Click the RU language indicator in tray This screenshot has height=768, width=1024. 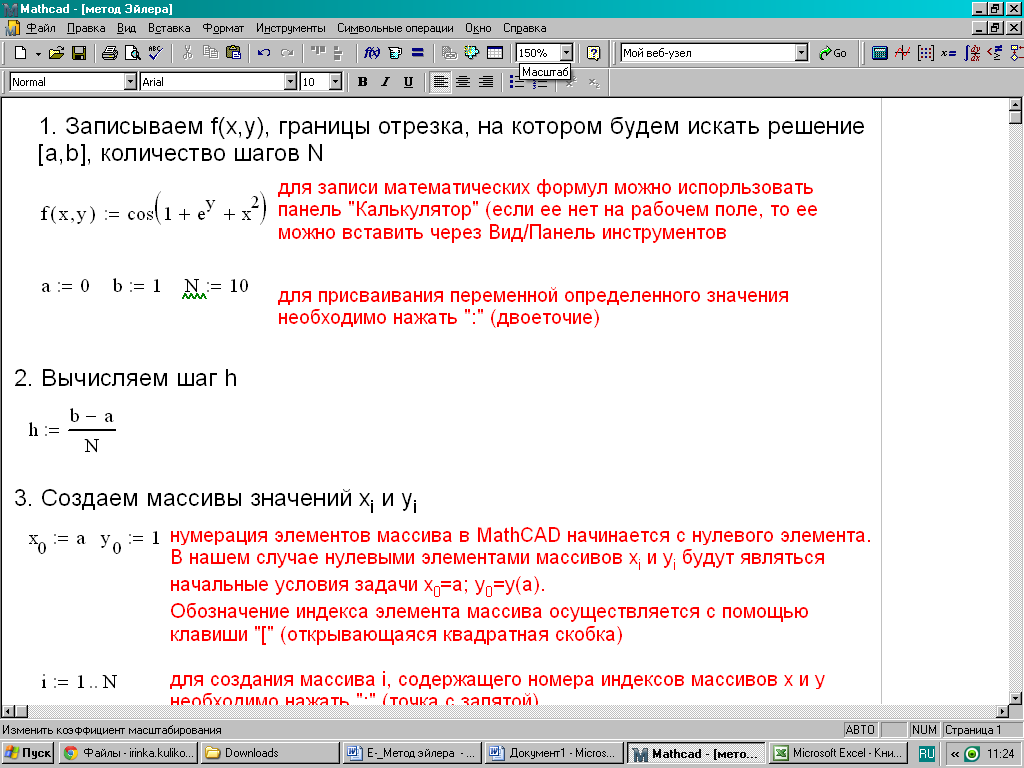pos(927,754)
